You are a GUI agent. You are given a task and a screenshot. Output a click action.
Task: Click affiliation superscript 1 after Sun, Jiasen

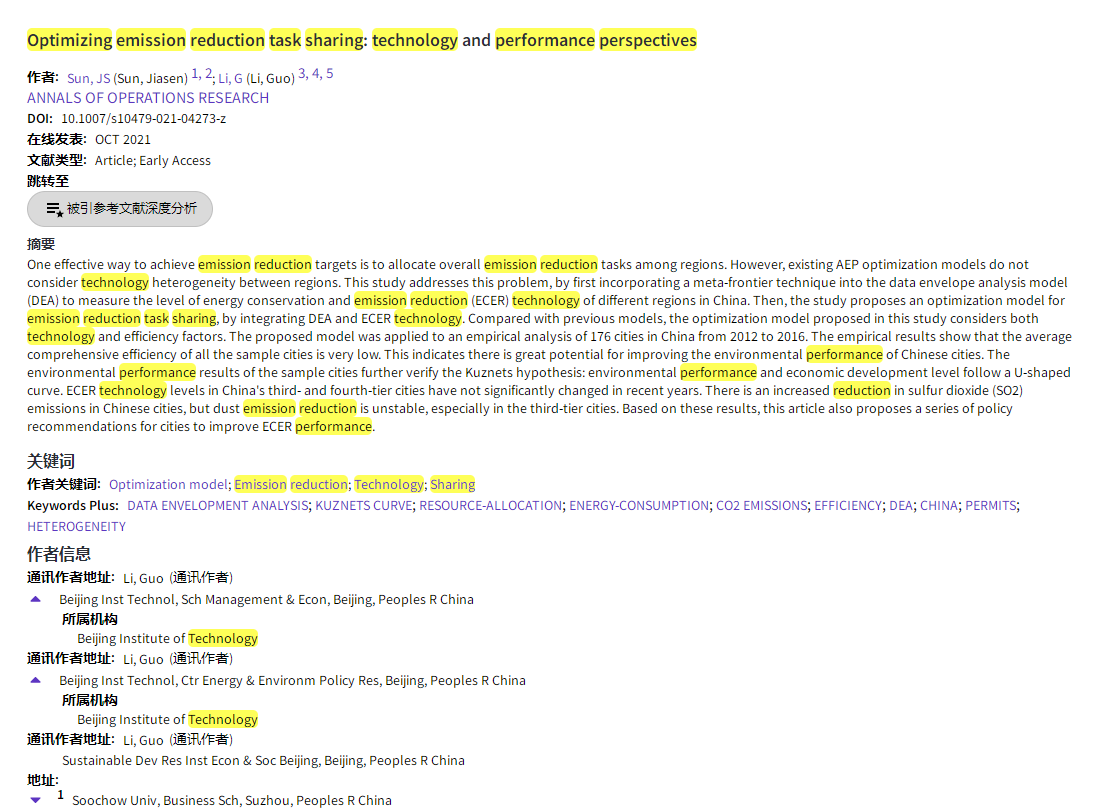[x=195, y=74]
